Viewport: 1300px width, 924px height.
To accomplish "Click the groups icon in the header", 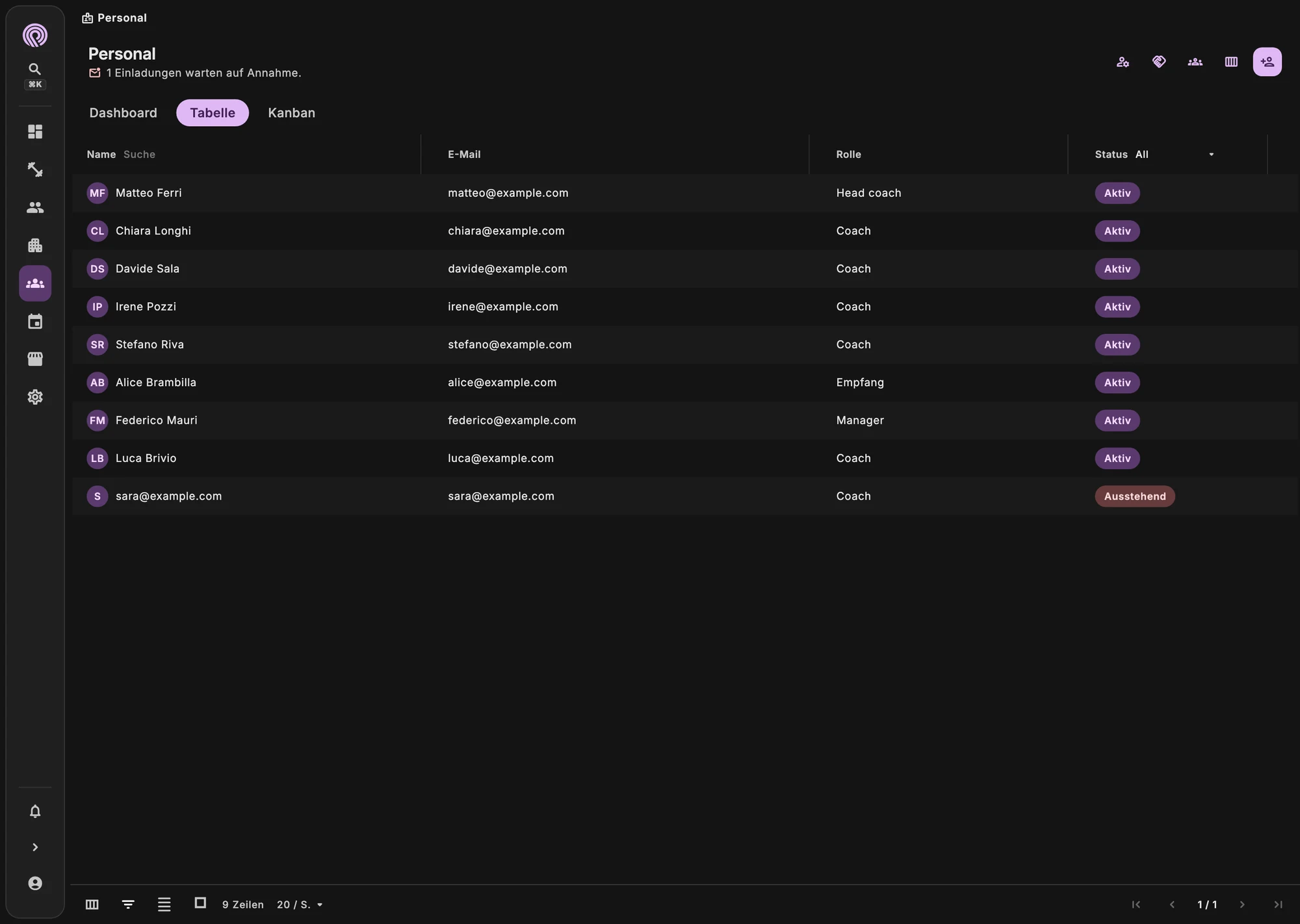I will pos(1195,62).
